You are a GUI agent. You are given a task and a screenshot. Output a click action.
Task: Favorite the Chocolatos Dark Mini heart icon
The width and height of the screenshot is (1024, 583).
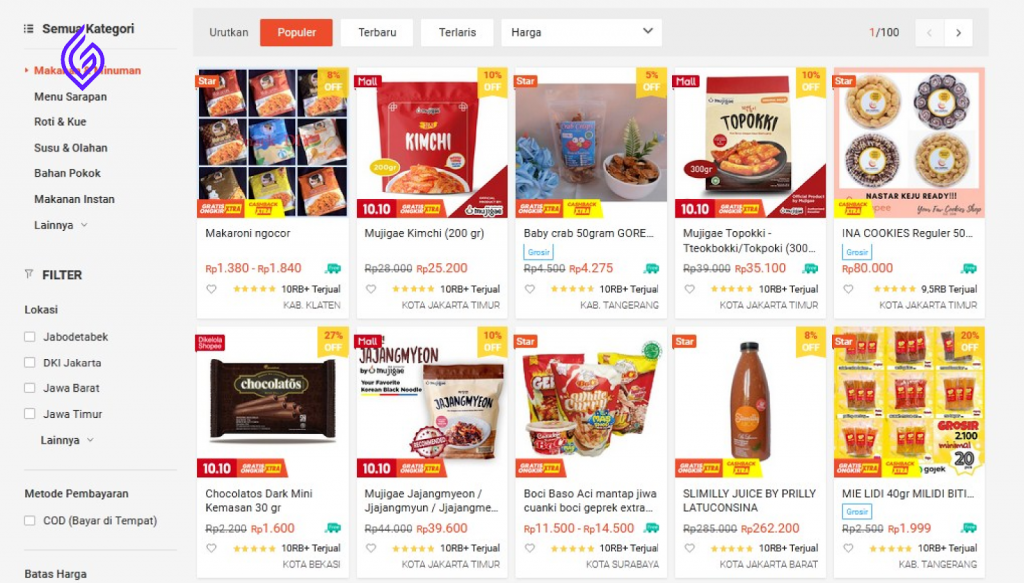coord(212,548)
